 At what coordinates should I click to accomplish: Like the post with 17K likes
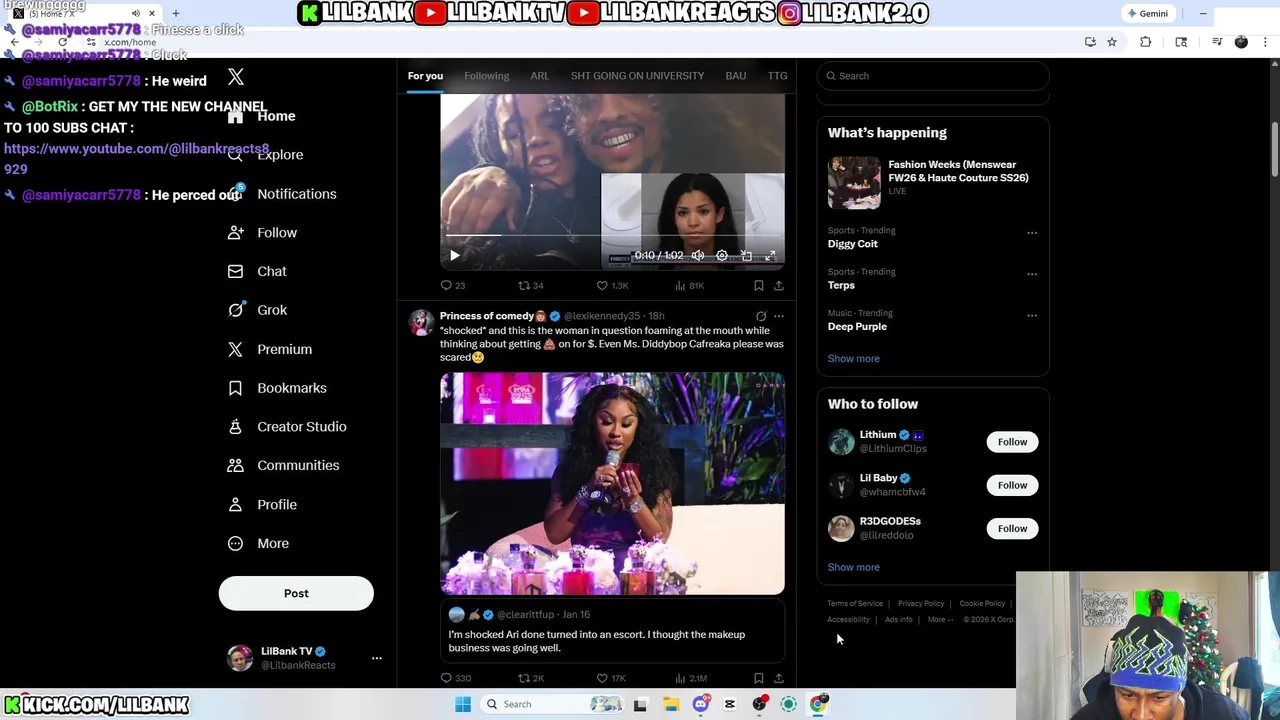(611, 678)
